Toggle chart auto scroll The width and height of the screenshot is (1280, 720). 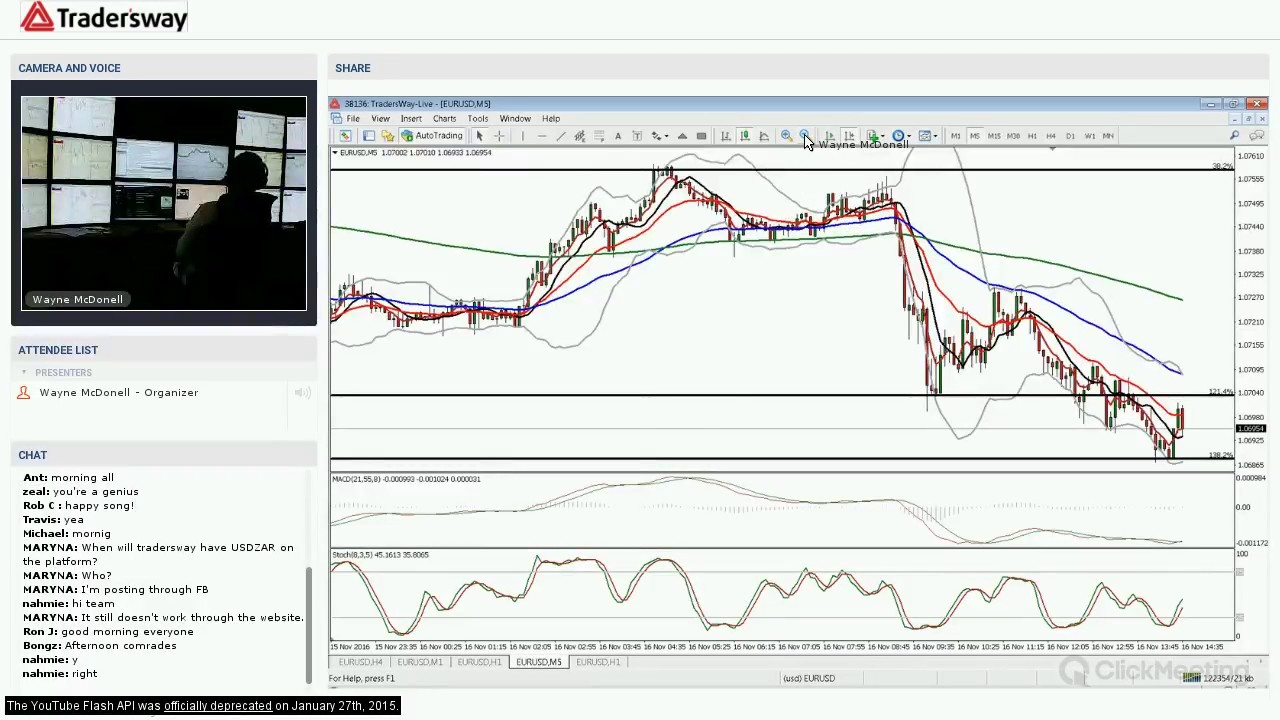[x=830, y=135]
